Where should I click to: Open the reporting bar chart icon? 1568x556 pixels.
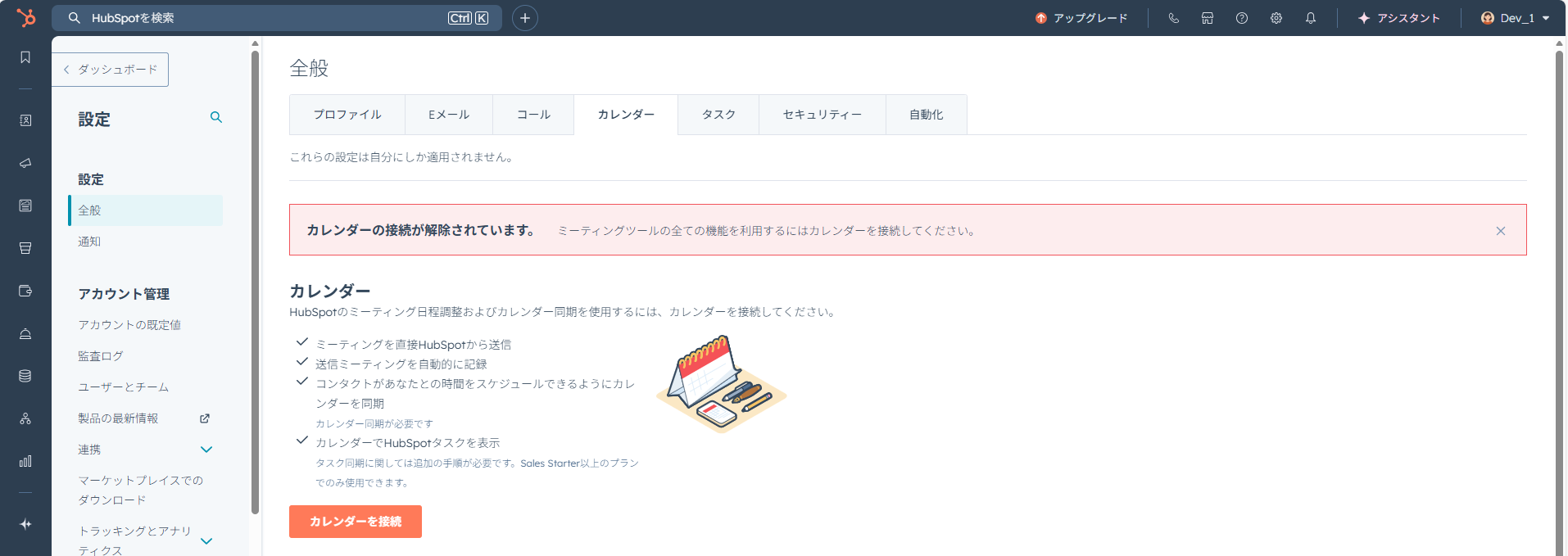(x=25, y=461)
